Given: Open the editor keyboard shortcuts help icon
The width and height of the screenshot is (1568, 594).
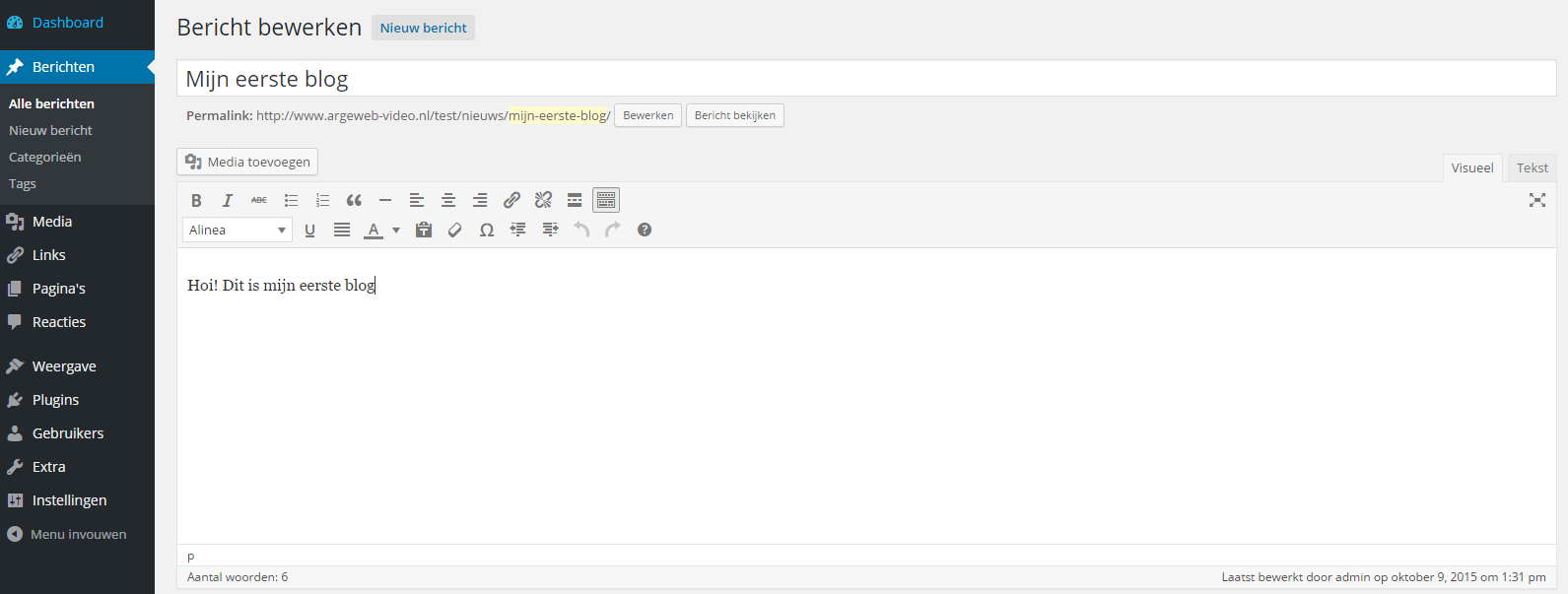Looking at the screenshot, I should 645,230.
